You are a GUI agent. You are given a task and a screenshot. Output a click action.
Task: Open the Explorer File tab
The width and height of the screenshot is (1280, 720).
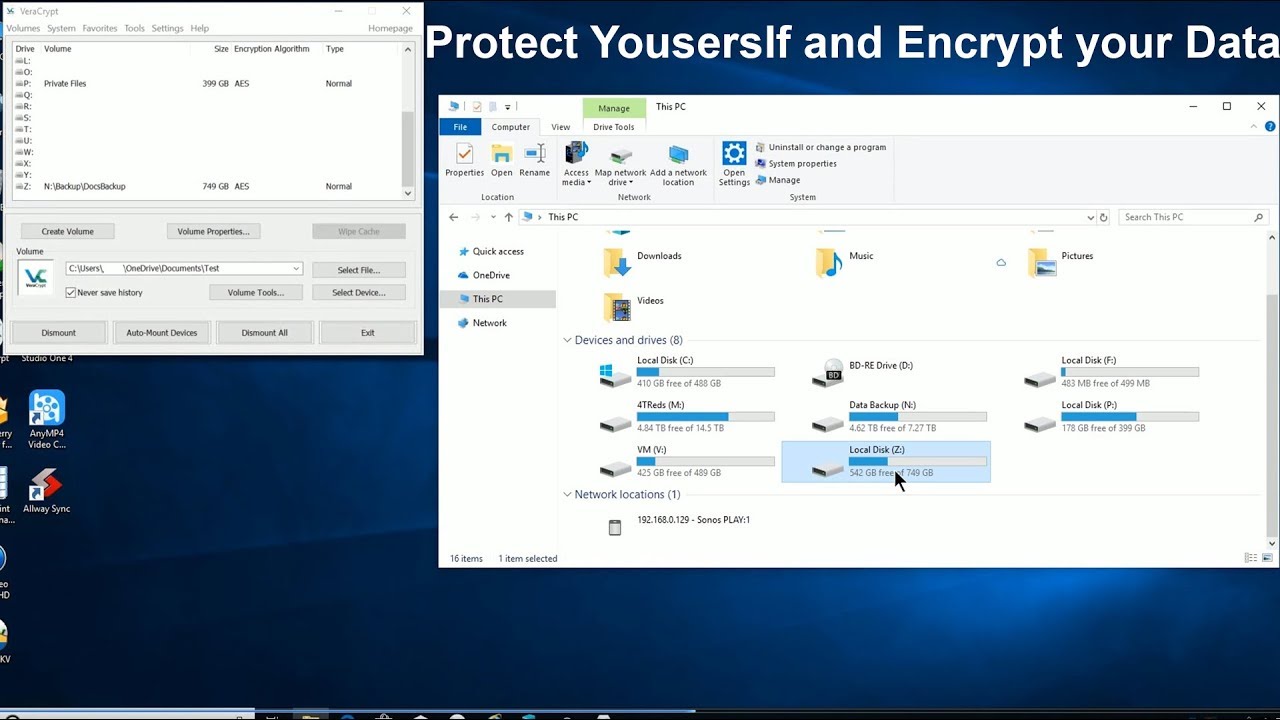tap(460, 127)
